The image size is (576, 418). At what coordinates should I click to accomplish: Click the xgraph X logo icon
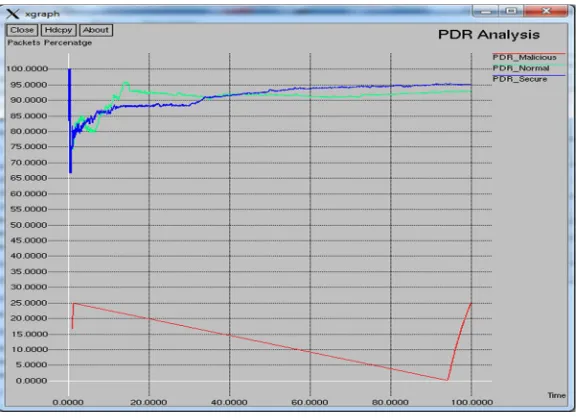point(12,14)
